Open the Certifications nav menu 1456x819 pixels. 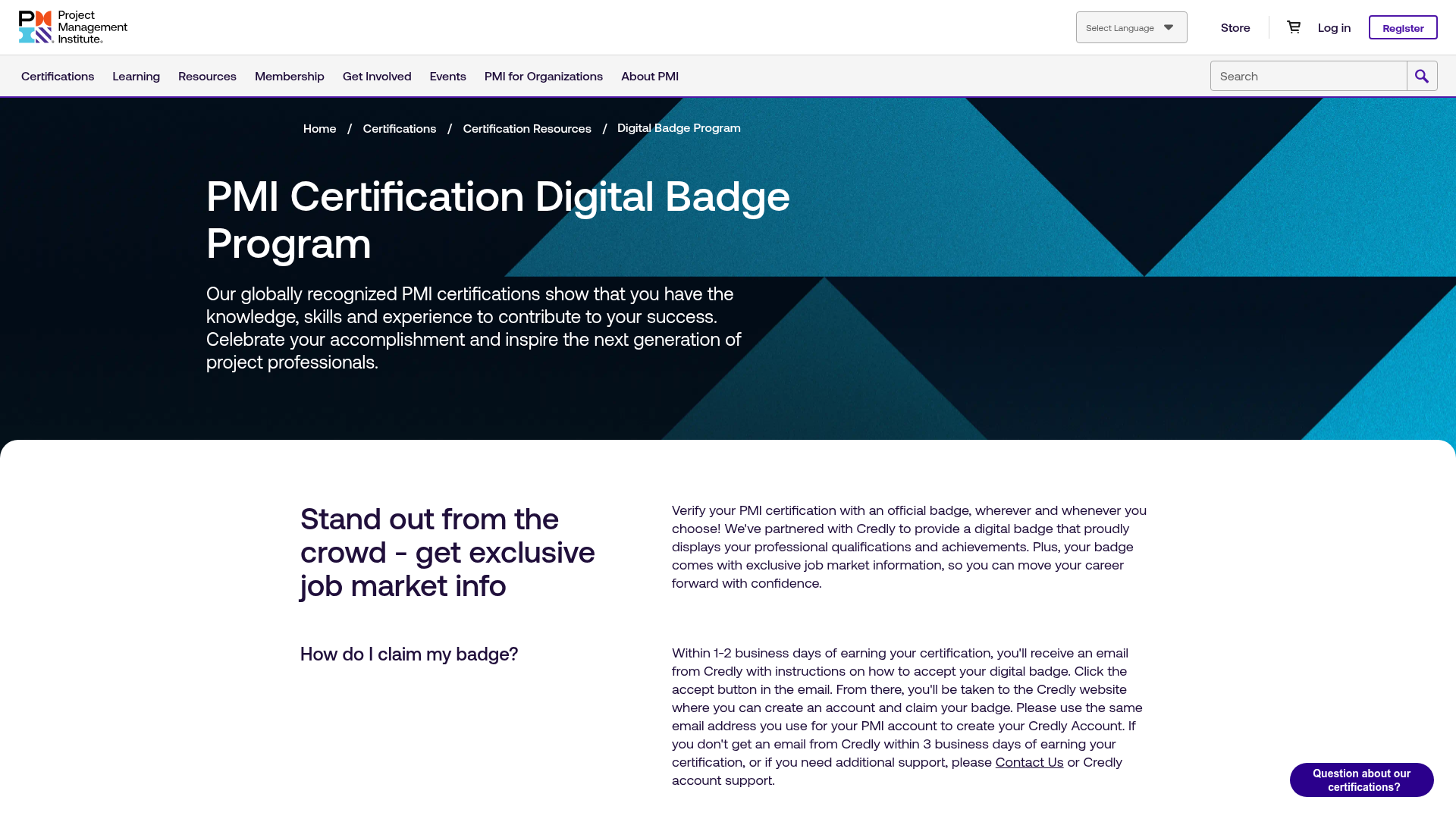58,76
